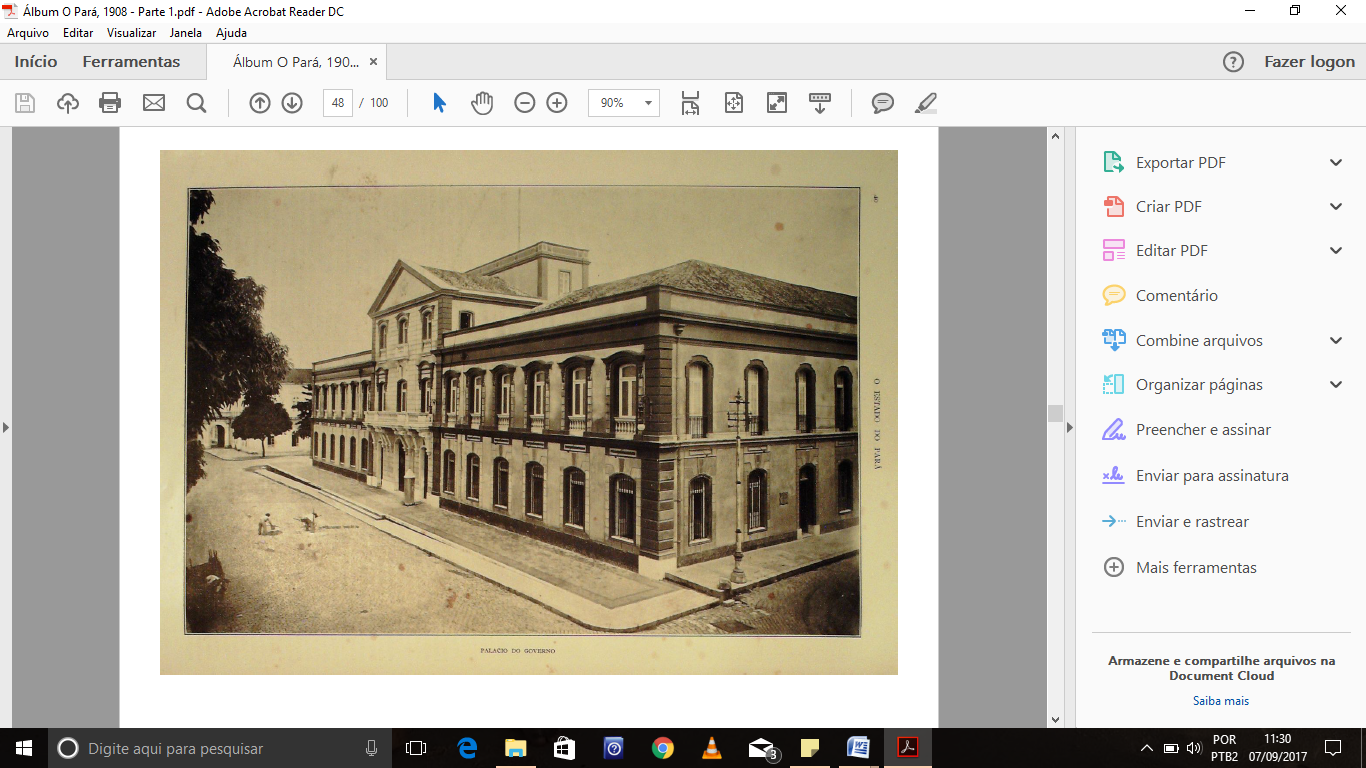Open the Find text magnifier tool
The height and width of the screenshot is (768, 1366).
(x=196, y=103)
